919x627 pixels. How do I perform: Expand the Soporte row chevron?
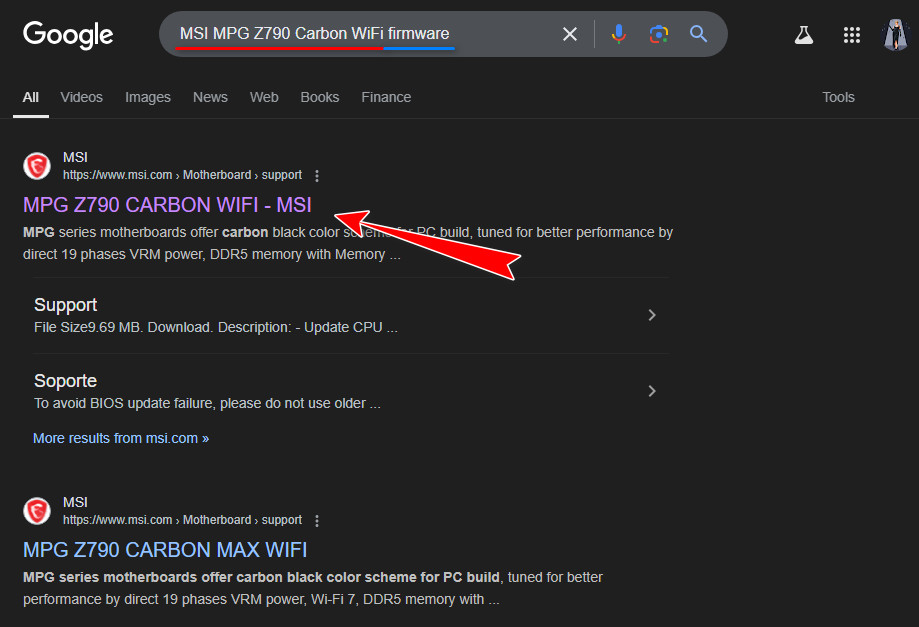652,391
